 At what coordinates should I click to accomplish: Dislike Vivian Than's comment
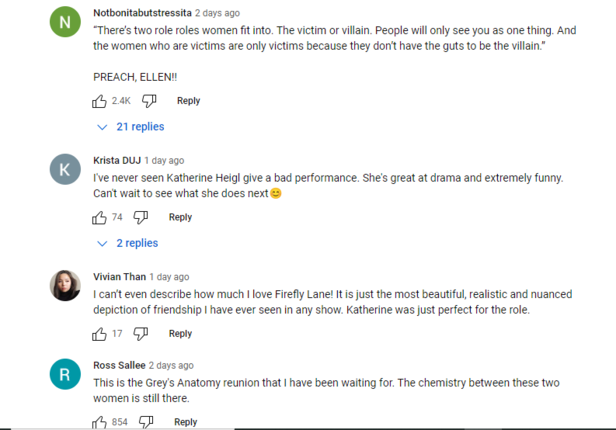click(141, 333)
